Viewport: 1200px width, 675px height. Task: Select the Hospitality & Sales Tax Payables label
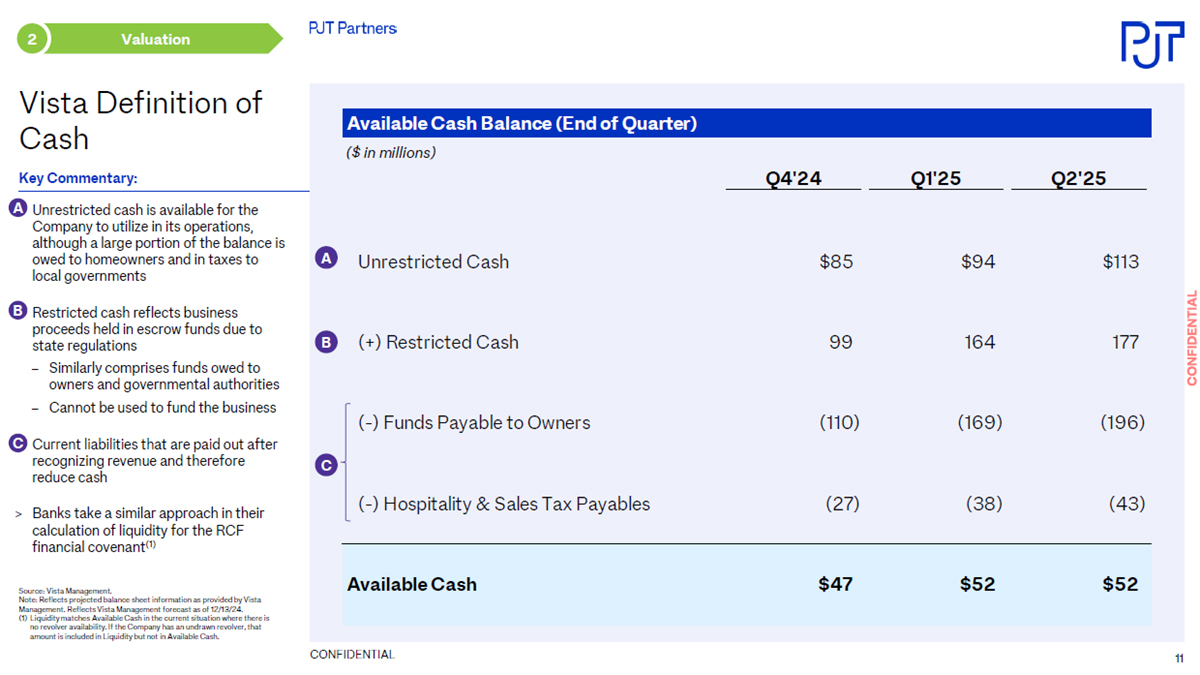[x=504, y=504]
